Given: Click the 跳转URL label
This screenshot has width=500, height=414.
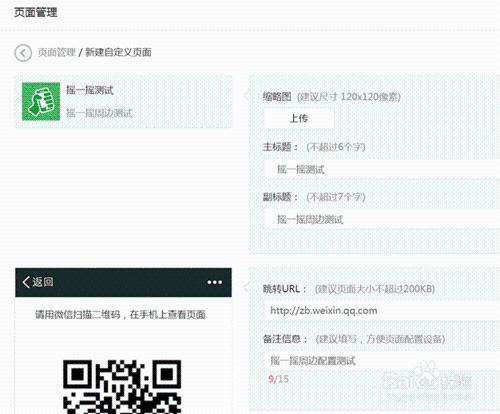Looking at the screenshot, I should tap(285, 288).
